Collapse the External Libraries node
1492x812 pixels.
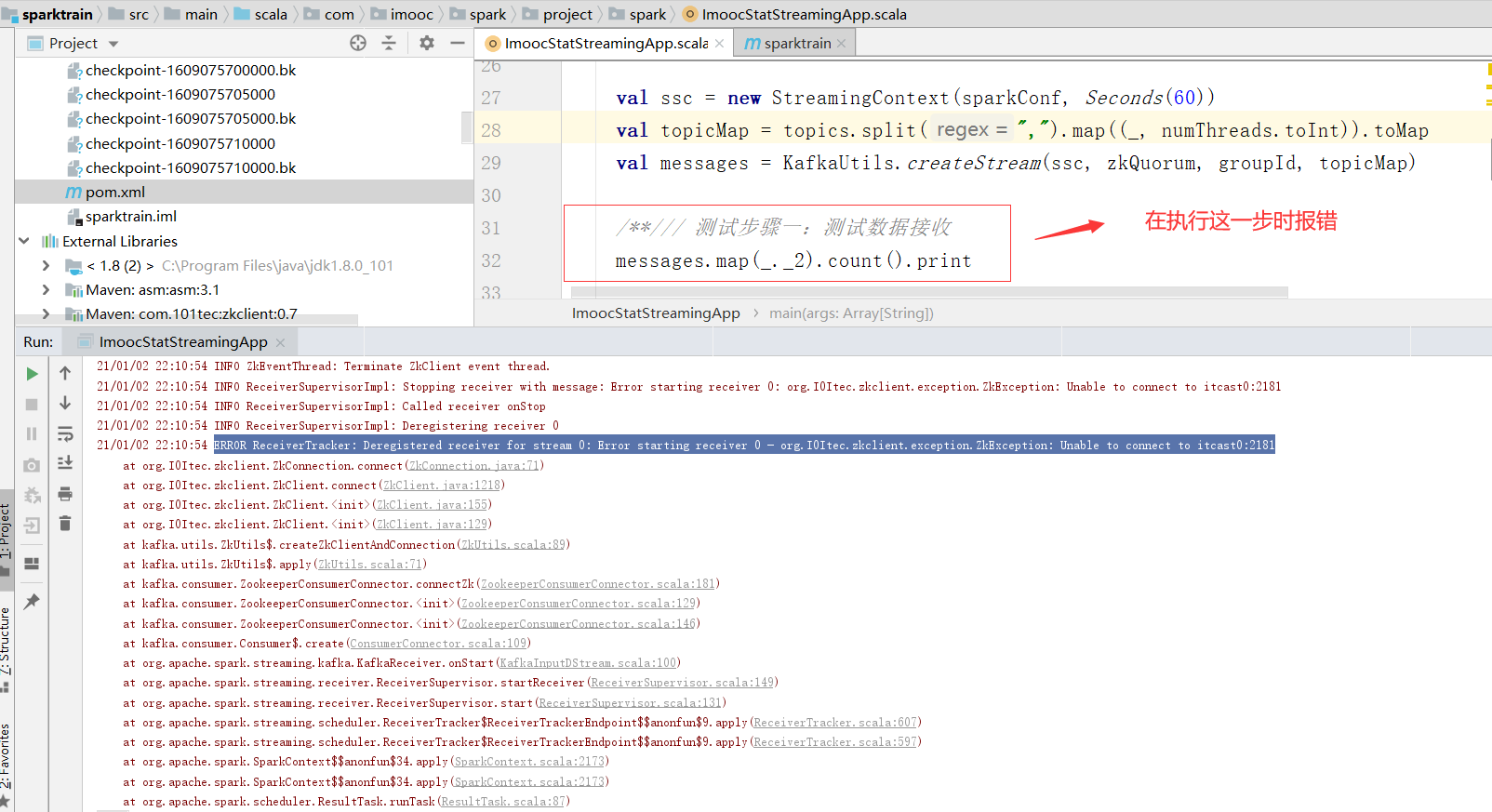(24, 241)
